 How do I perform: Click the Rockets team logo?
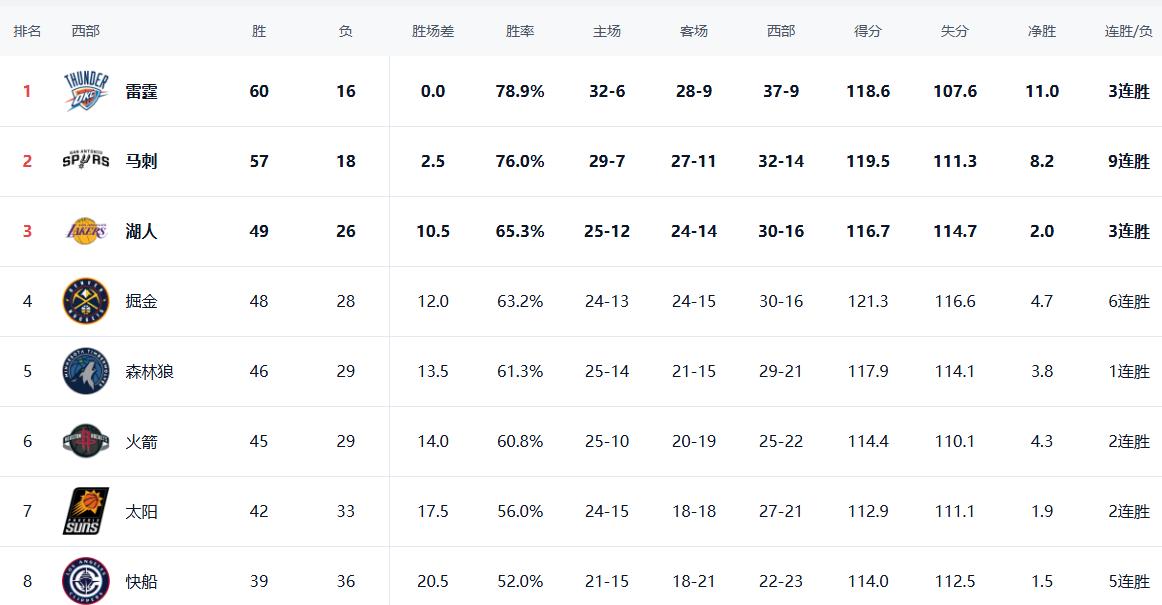85,441
